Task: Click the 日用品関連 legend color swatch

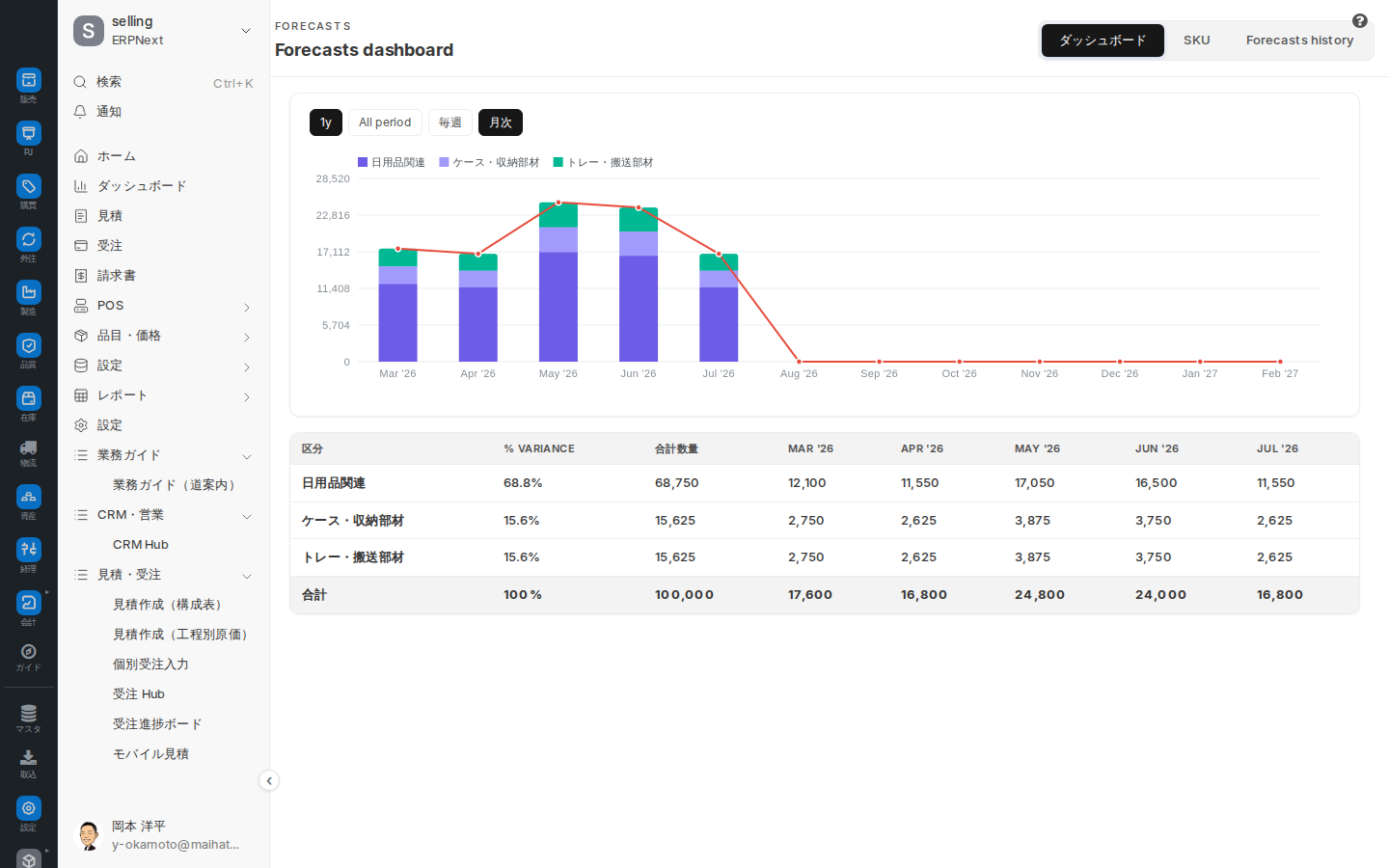Action: point(363,162)
